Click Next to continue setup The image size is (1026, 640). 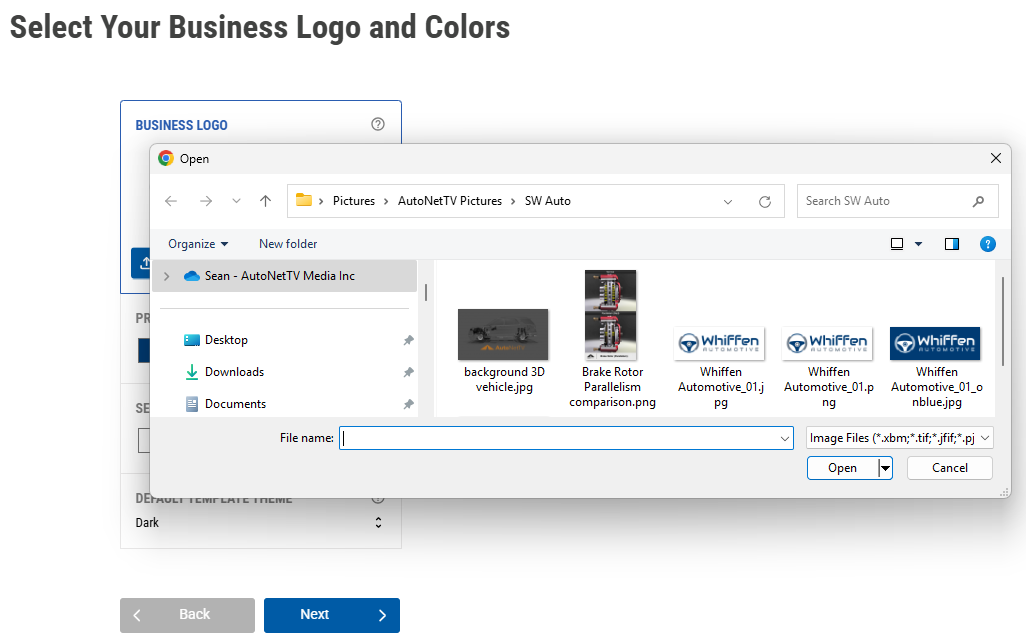pos(332,615)
